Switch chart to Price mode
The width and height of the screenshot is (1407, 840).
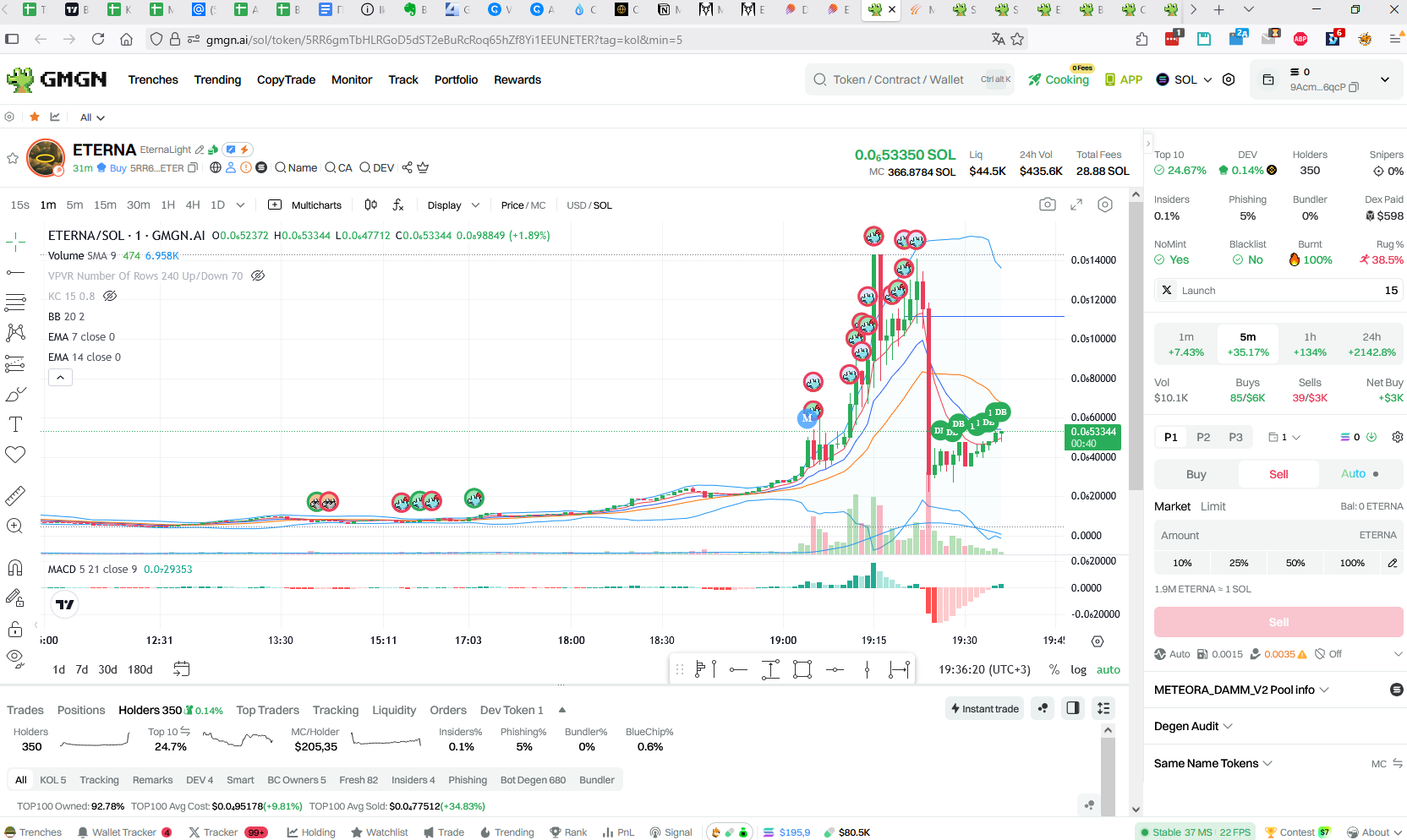click(x=512, y=205)
